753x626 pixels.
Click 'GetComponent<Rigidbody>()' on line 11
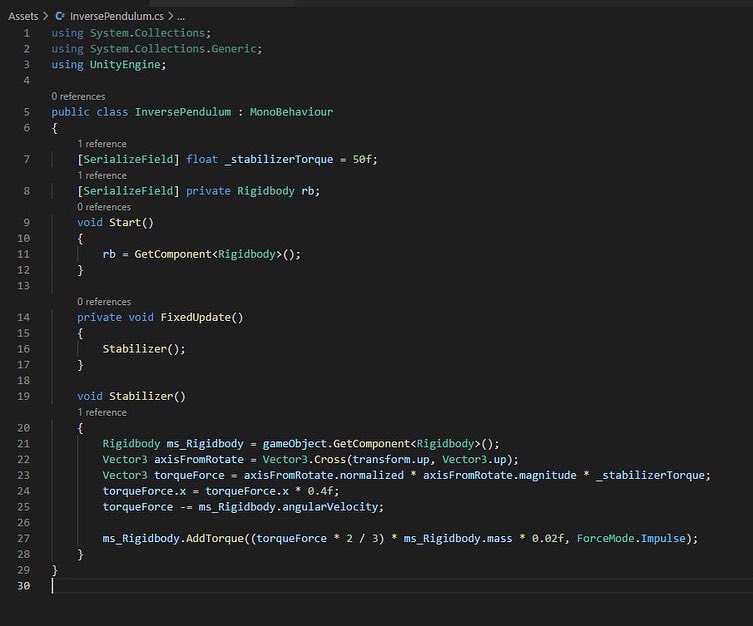tap(214, 254)
